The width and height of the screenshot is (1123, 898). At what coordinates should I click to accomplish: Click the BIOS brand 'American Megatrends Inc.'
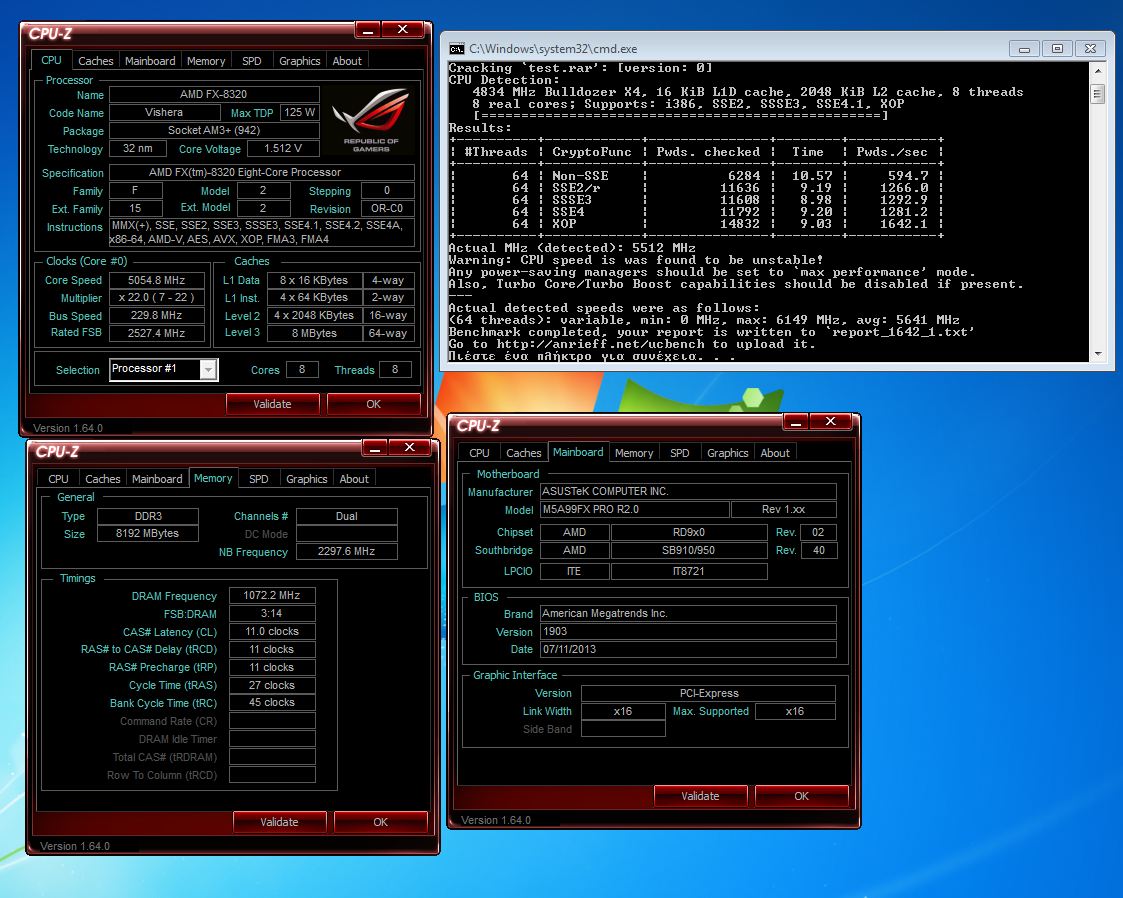[x=688, y=614]
